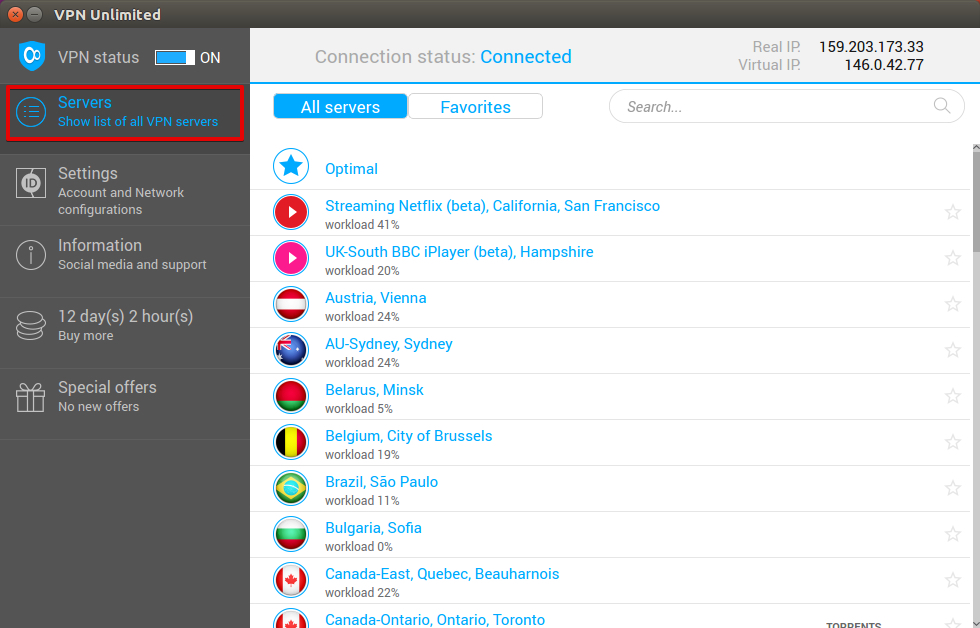The height and width of the screenshot is (628, 980).
Task: Click Real IP value 159.203.173.33
Action: [x=871, y=47]
